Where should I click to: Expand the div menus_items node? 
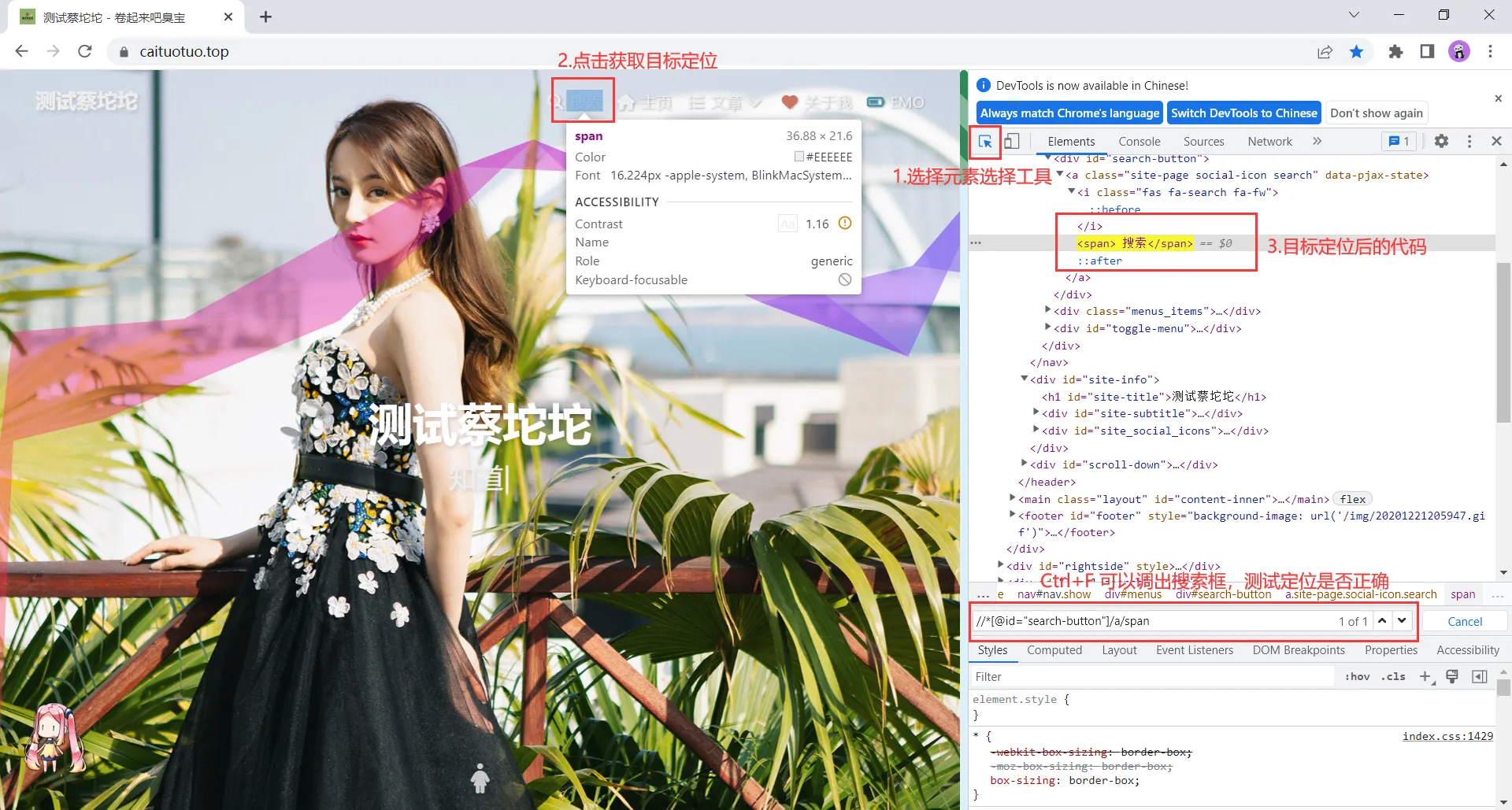click(x=1048, y=310)
